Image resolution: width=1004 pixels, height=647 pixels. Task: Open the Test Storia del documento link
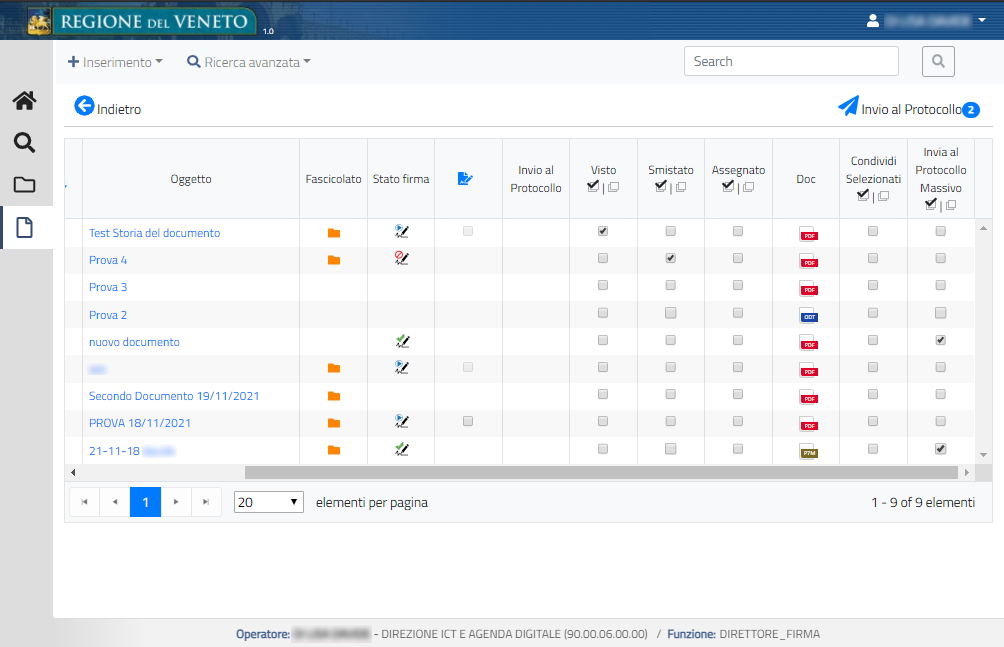pos(154,233)
